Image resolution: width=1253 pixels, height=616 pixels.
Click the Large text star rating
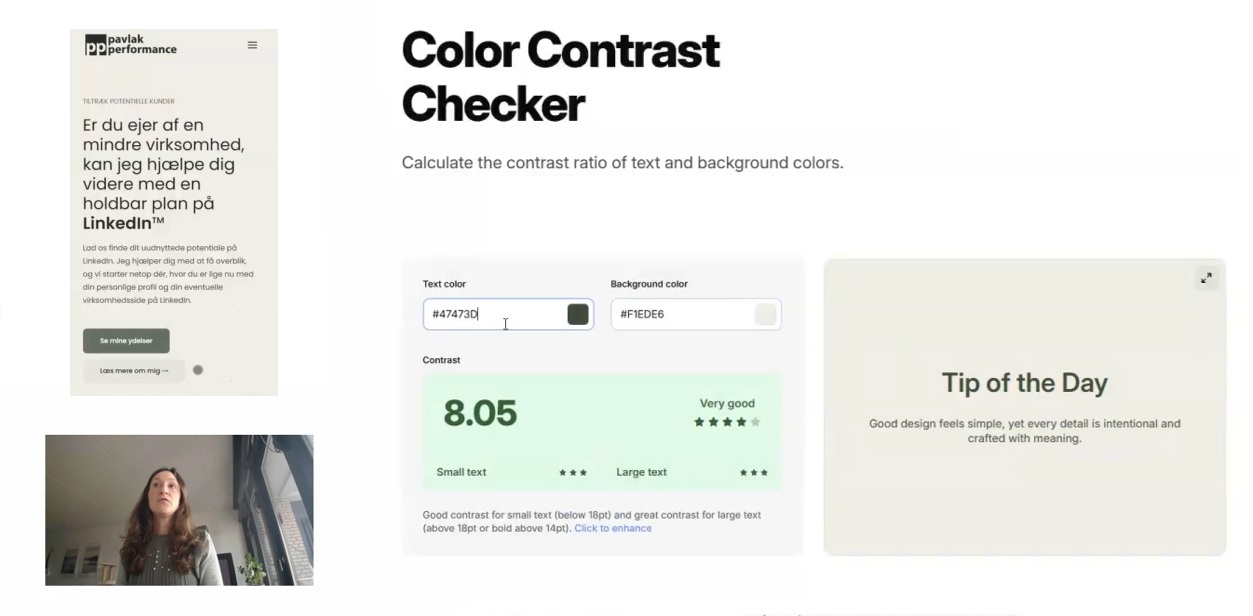click(x=754, y=472)
